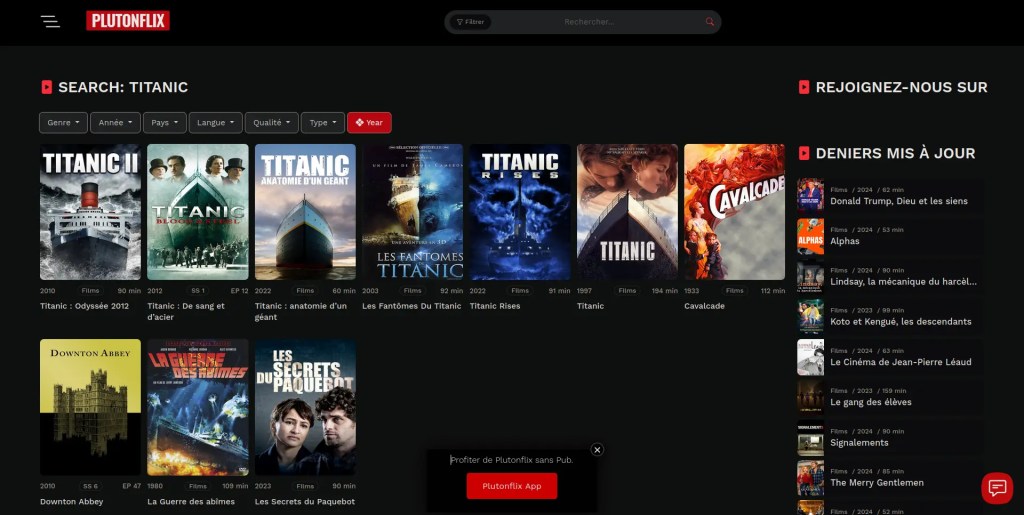Screen dimensions: 1024x515
Task: Click title link Downton Abbey
Action: coord(72,502)
